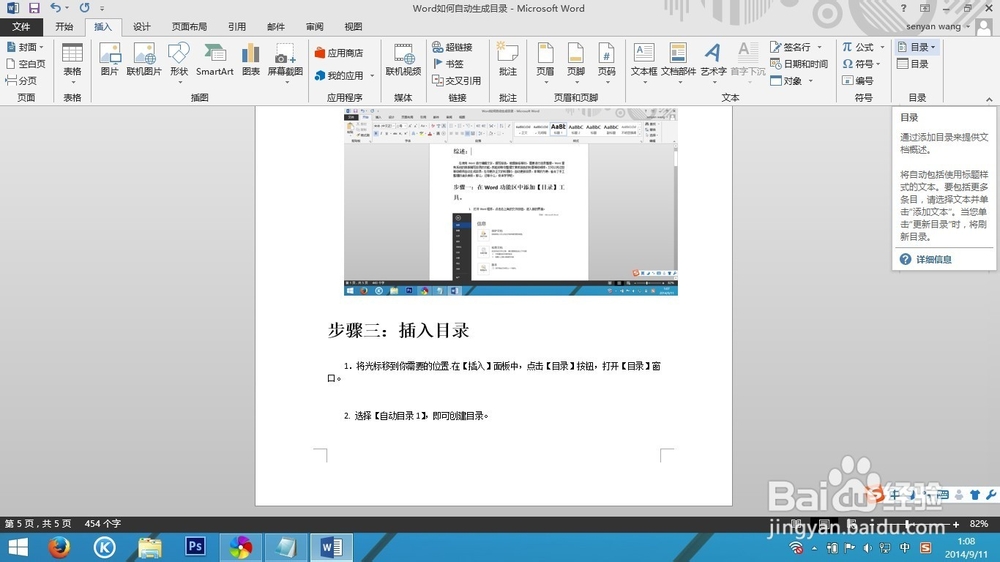
Task: Open Quick Parts (文档部件)
Action: 679,64
